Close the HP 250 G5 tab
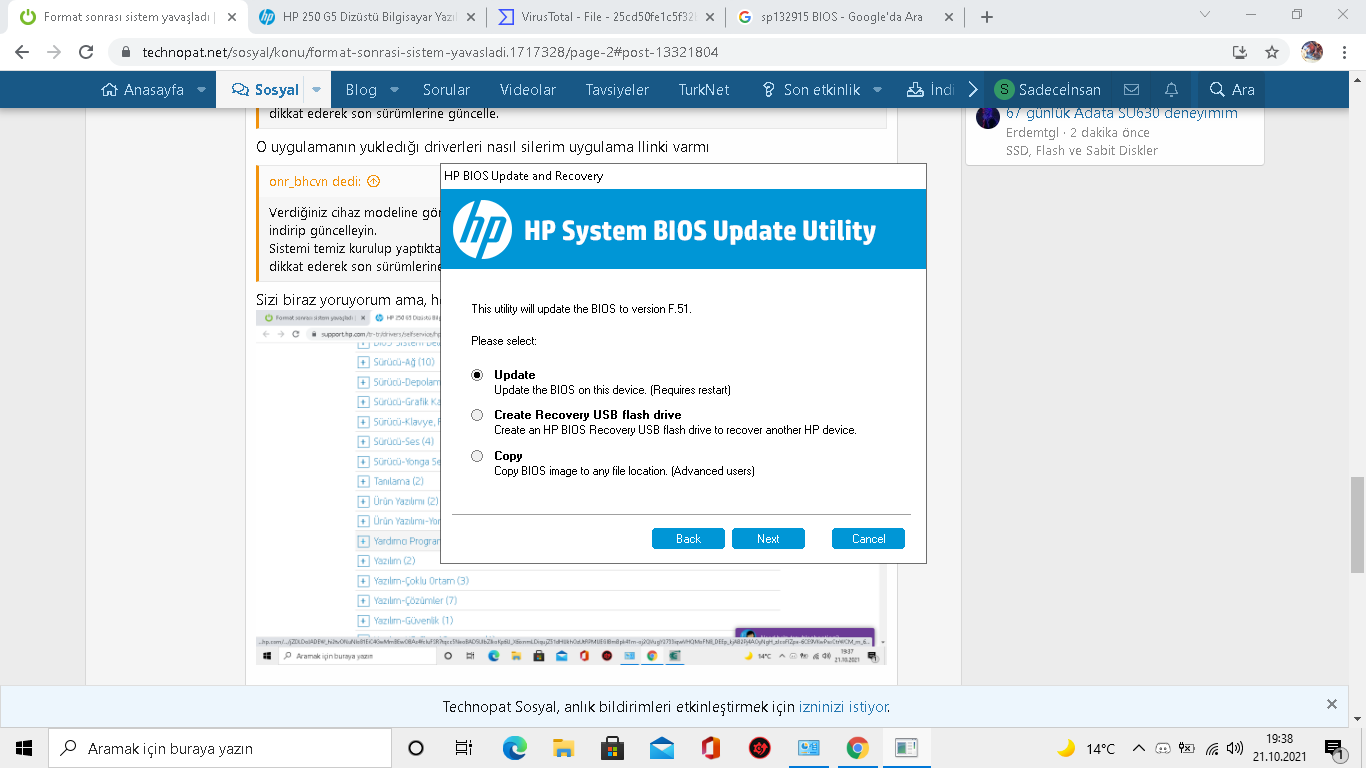Screen dimensions: 1366x768 [470, 17]
